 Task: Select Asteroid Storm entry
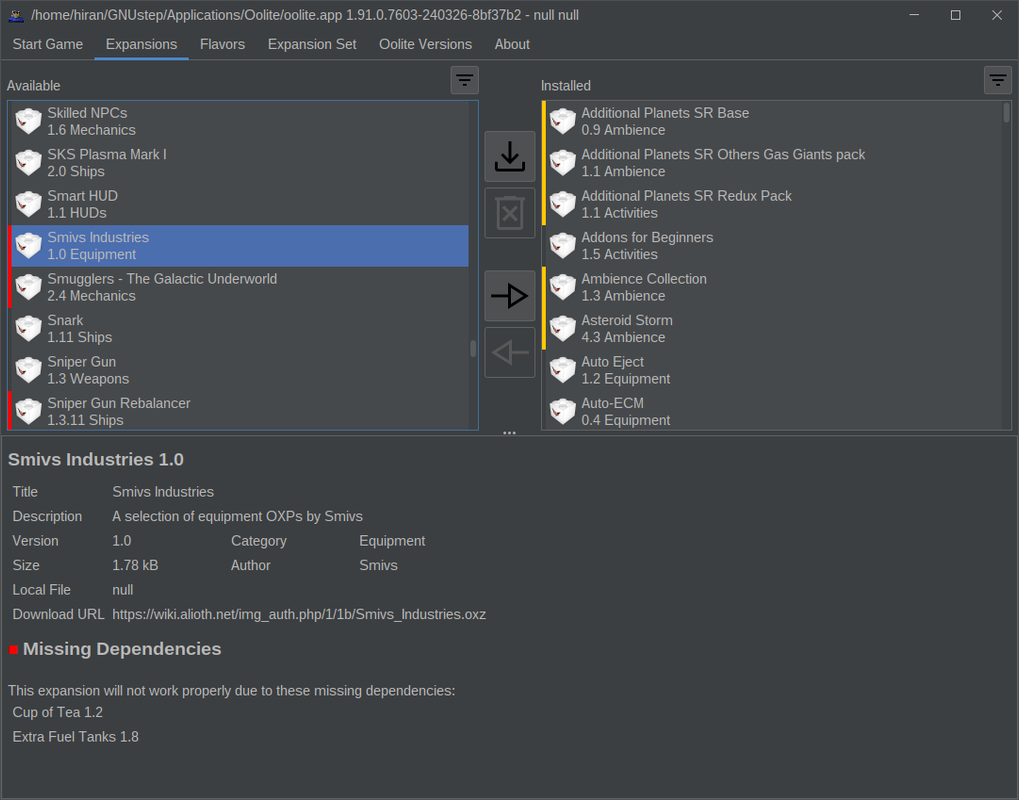772,329
